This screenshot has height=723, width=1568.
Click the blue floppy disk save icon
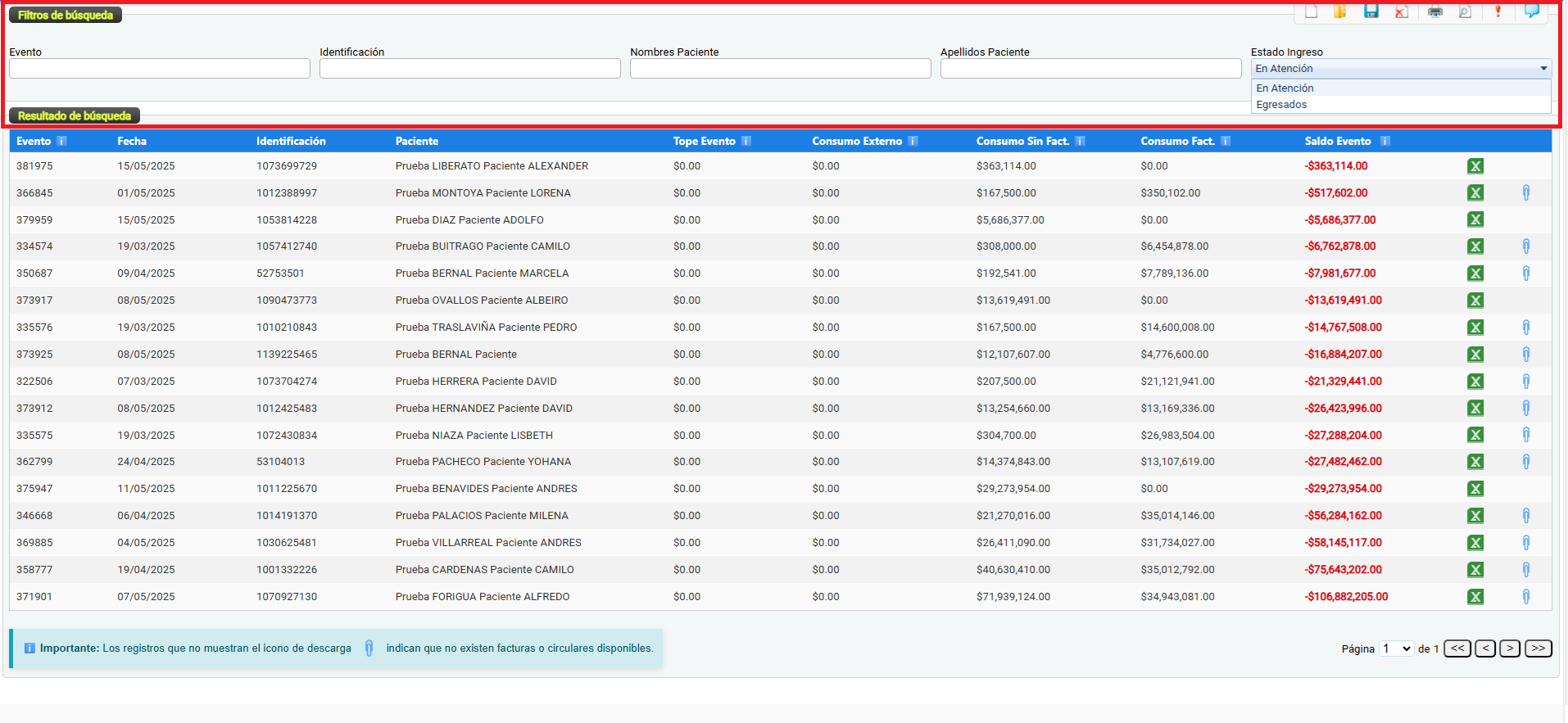click(x=1371, y=11)
